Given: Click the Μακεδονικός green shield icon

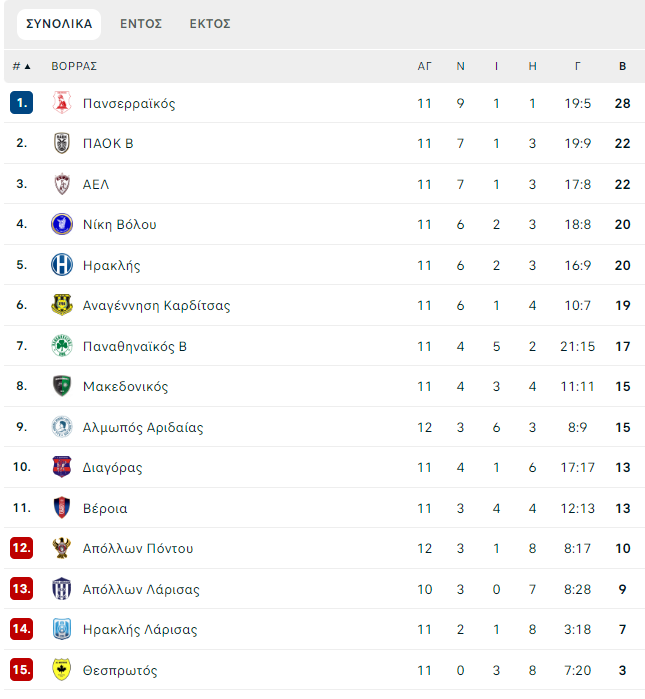Looking at the screenshot, I should pos(62,386).
